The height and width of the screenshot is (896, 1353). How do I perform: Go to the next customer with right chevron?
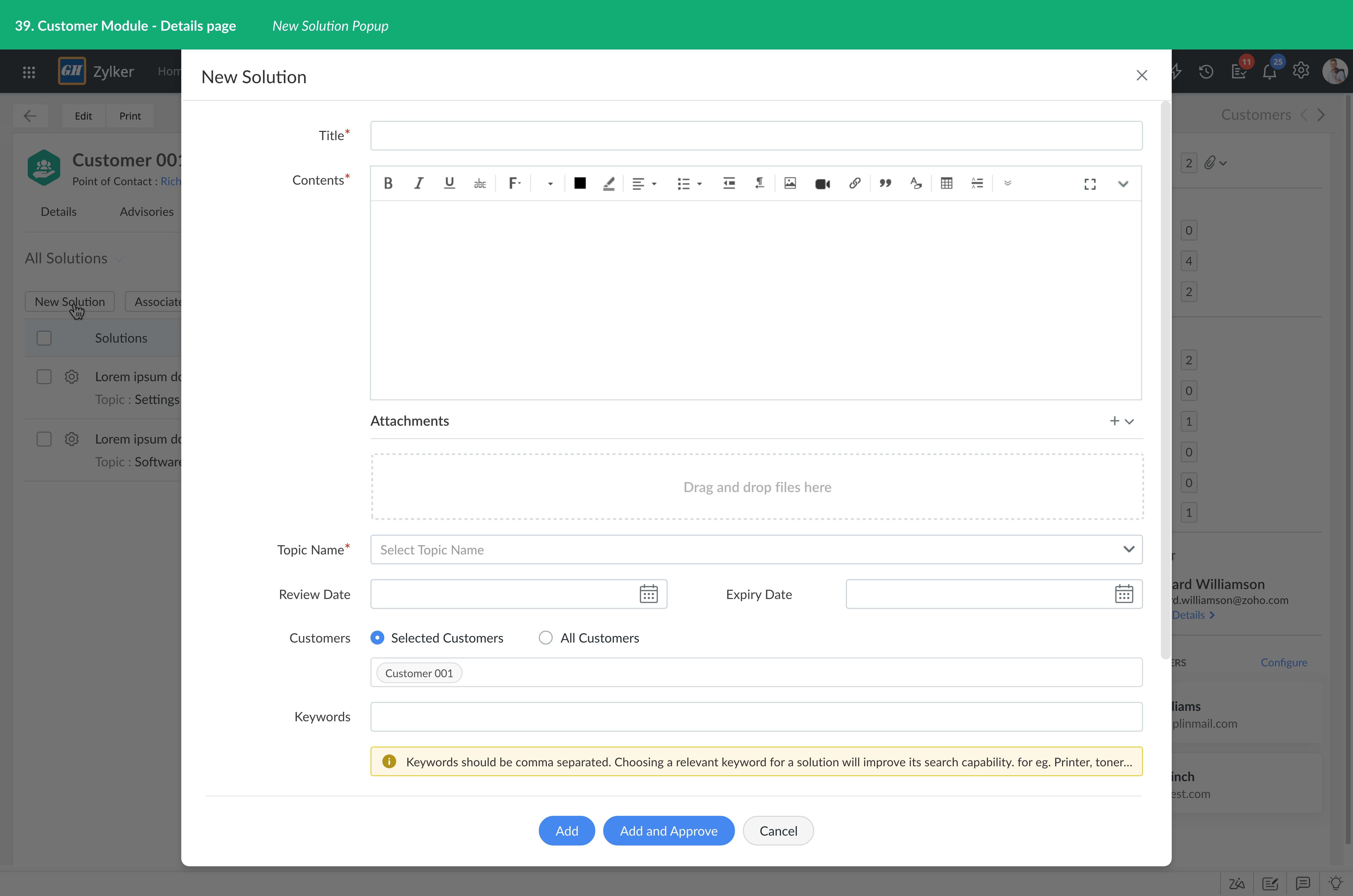(x=1321, y=115)
